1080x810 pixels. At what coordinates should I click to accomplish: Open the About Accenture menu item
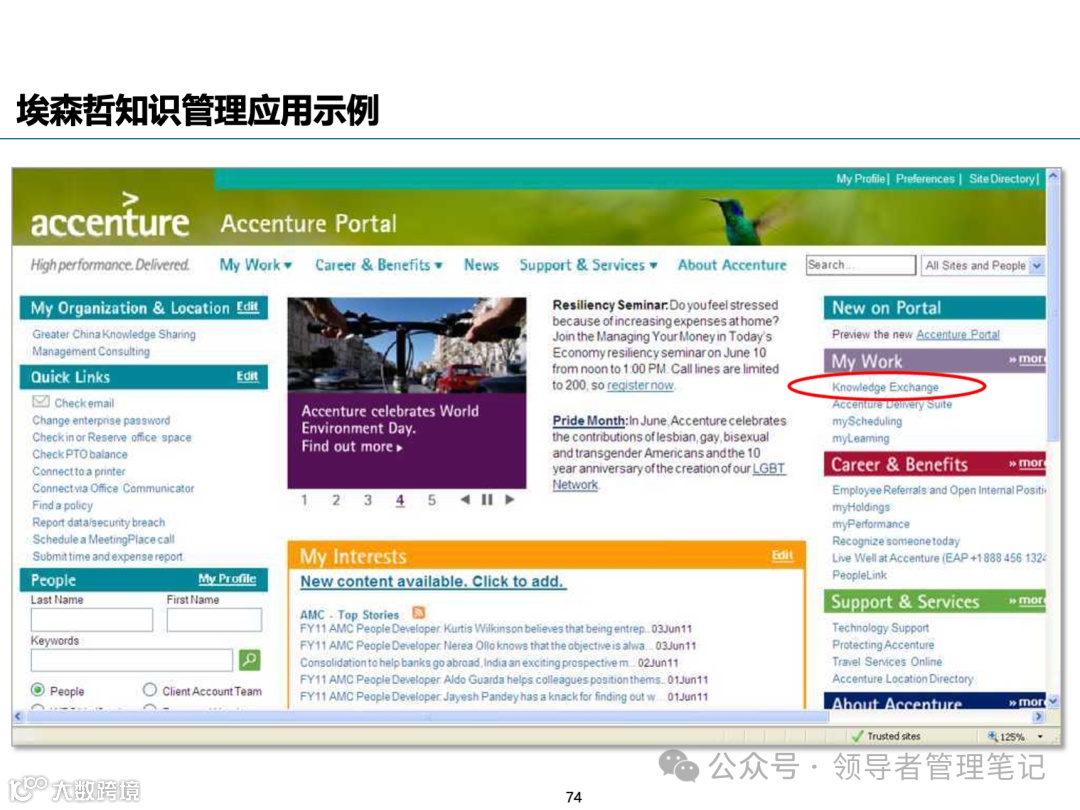click(x=731, y=265)
